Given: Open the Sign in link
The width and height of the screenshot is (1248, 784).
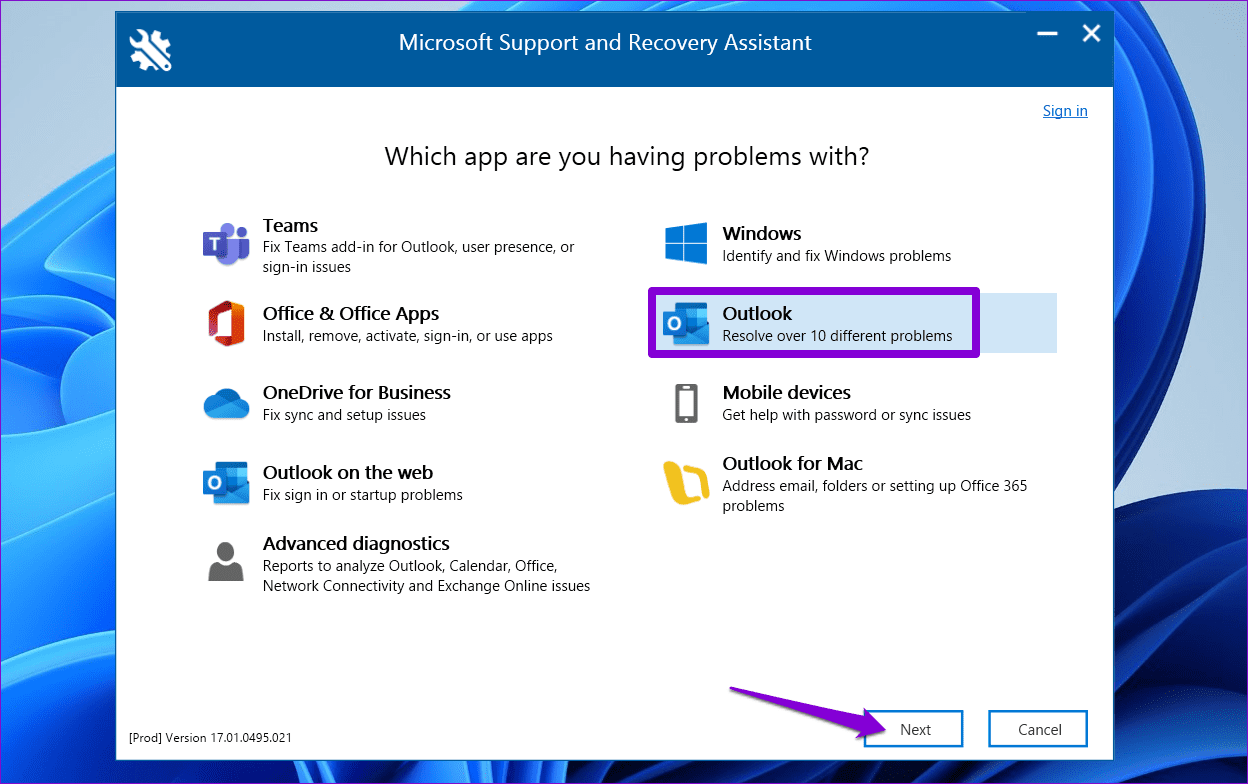Looking at the screenshot, I should 1065,111.
